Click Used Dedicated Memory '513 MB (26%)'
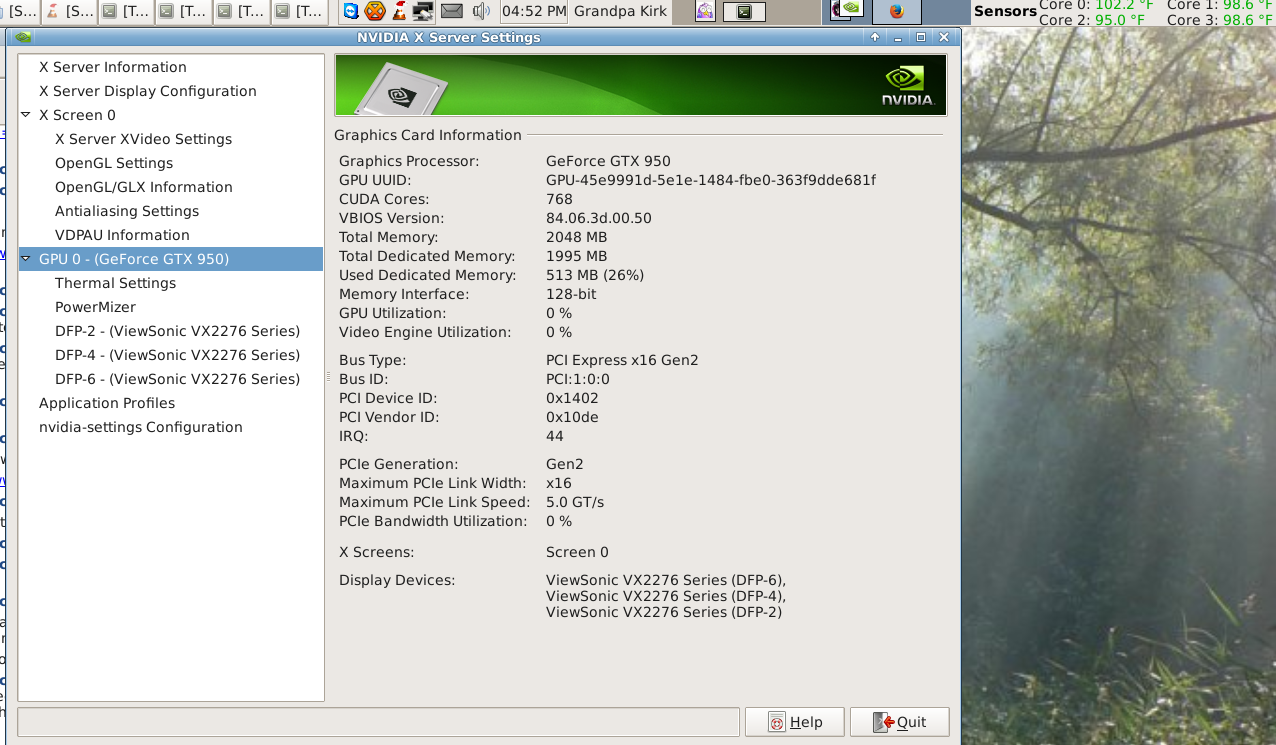1276x745 pixels. coord(595,275)
